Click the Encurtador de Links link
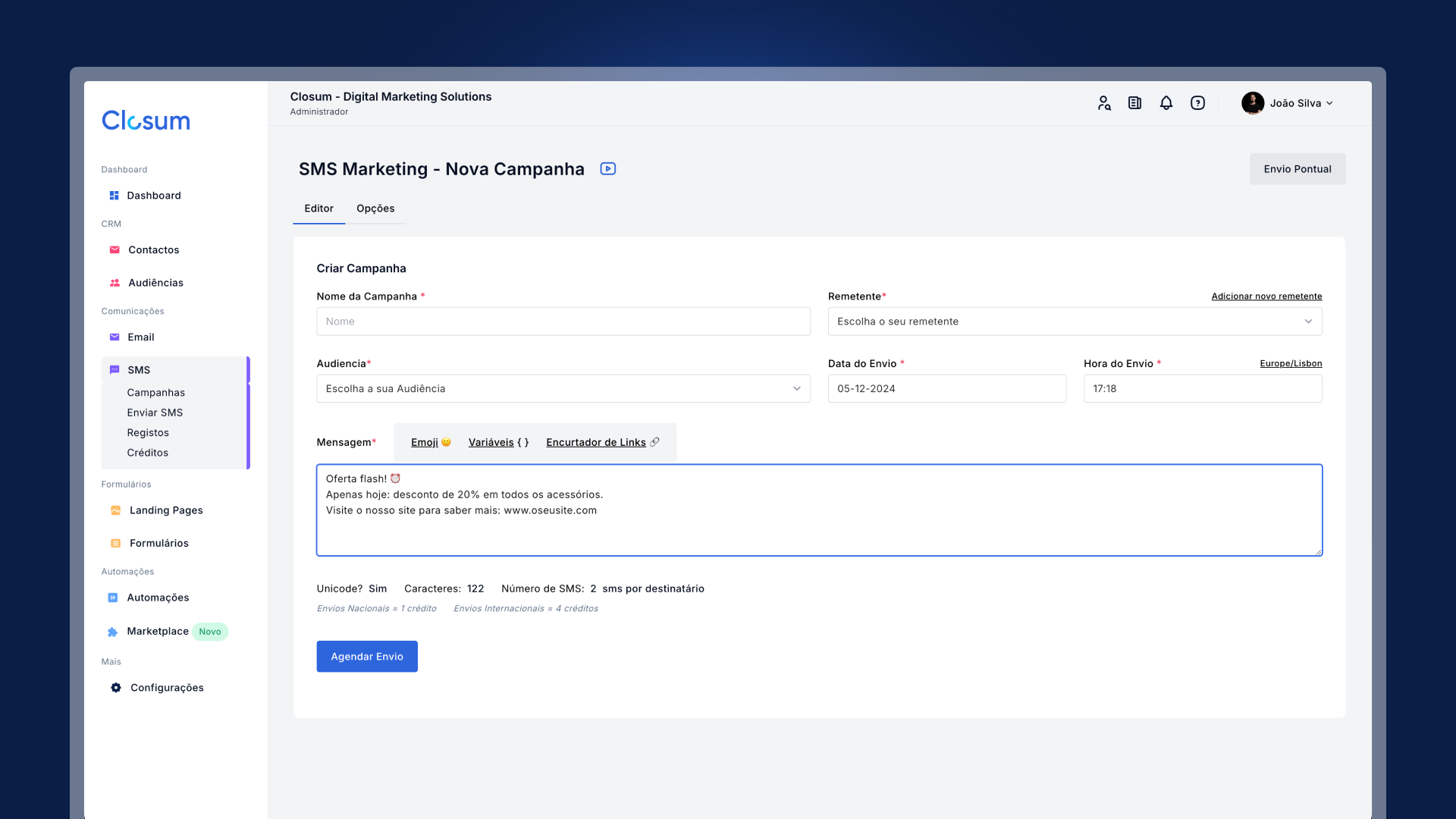1456x819 pixels. (596, 442)
